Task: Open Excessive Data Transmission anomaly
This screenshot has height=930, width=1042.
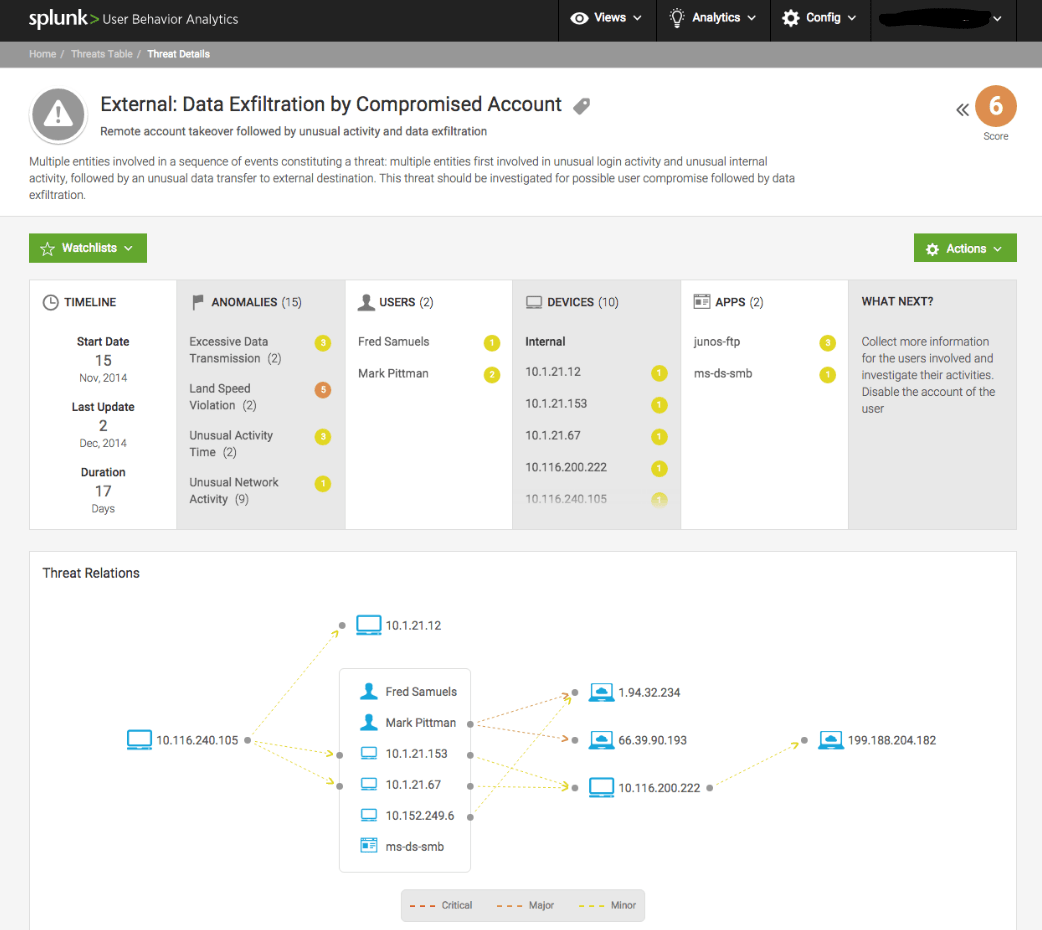Action: pyautogui.click(x=235, y=350)
